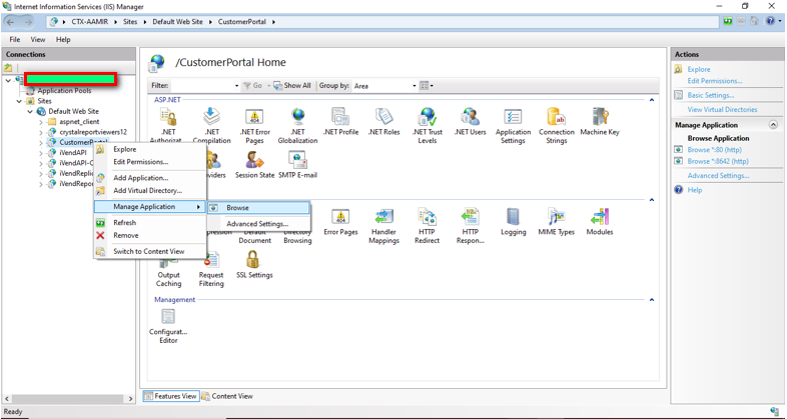Open Modules feature
Viewport: 787px width, 419px height.
600,222
